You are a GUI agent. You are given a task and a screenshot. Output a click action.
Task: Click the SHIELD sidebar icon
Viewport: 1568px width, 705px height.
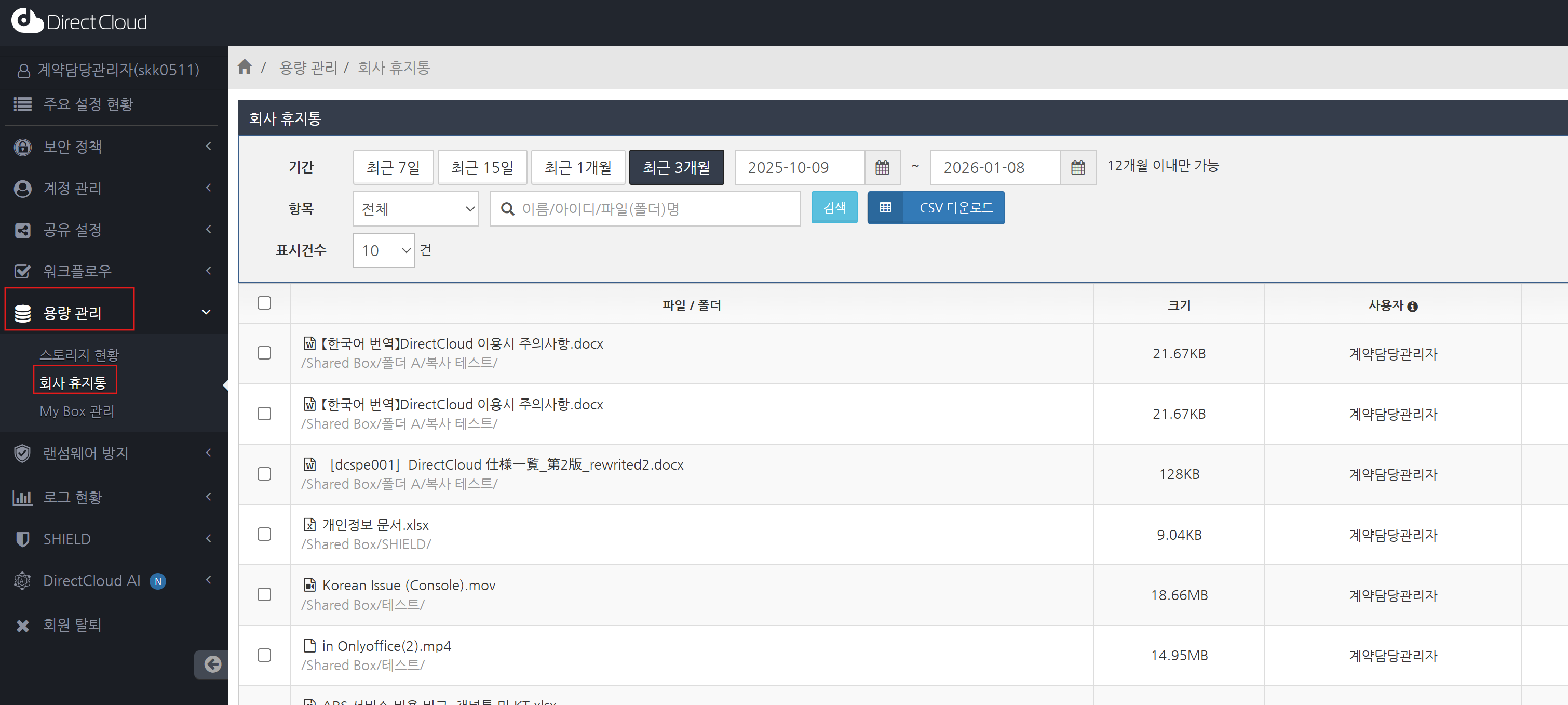(22, 539)
